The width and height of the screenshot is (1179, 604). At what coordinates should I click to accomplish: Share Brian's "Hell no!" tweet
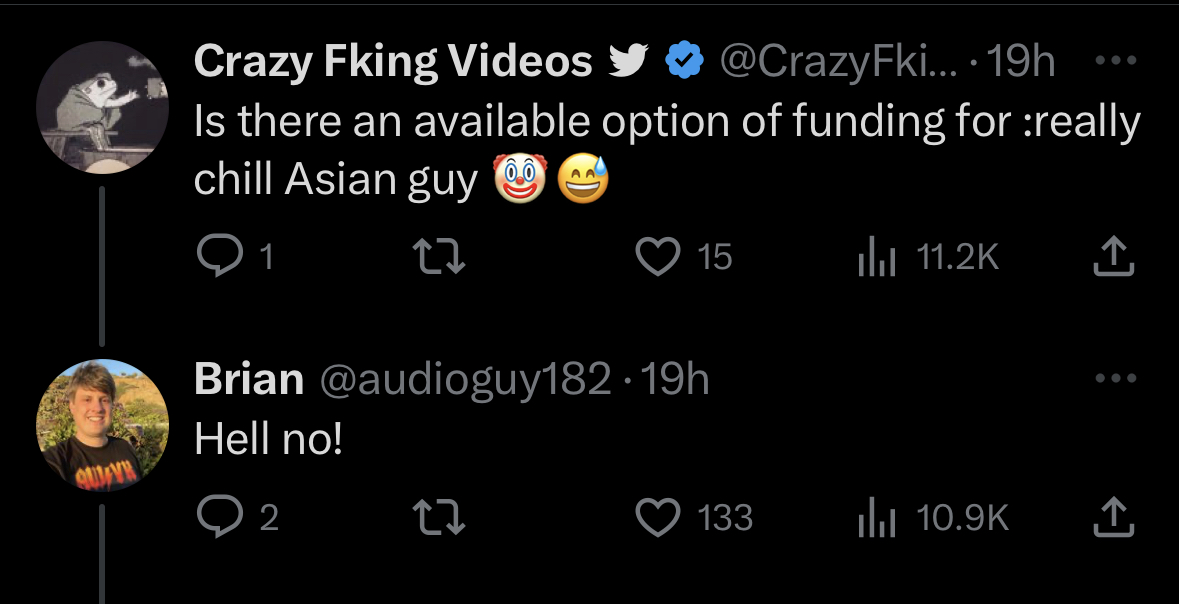coord(1114,517)
